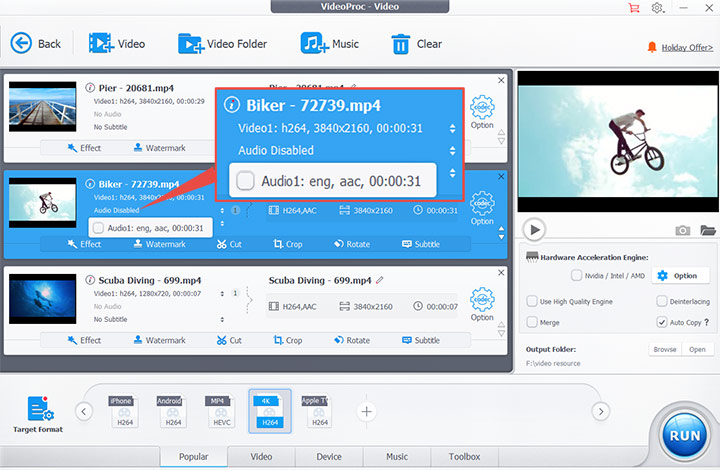Open codec Option for Scuba Diving video
Image resolution: width=720 pixels, height=470 pixels.
coord(482,304)
